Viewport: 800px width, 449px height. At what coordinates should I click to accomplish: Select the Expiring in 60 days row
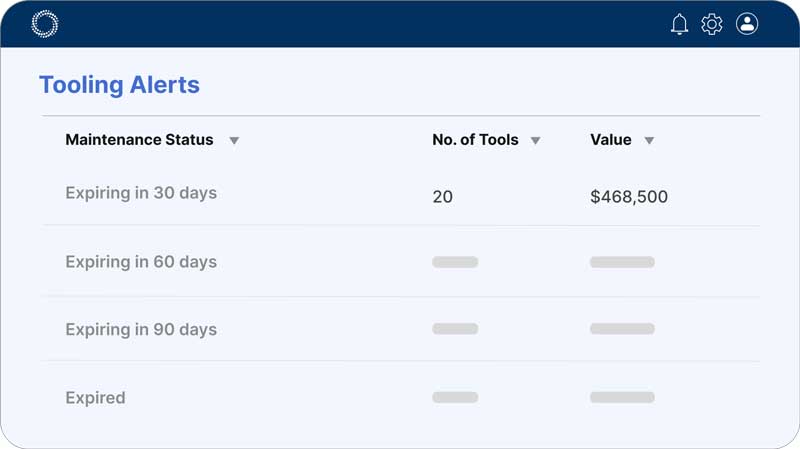(x=141, y=262)
